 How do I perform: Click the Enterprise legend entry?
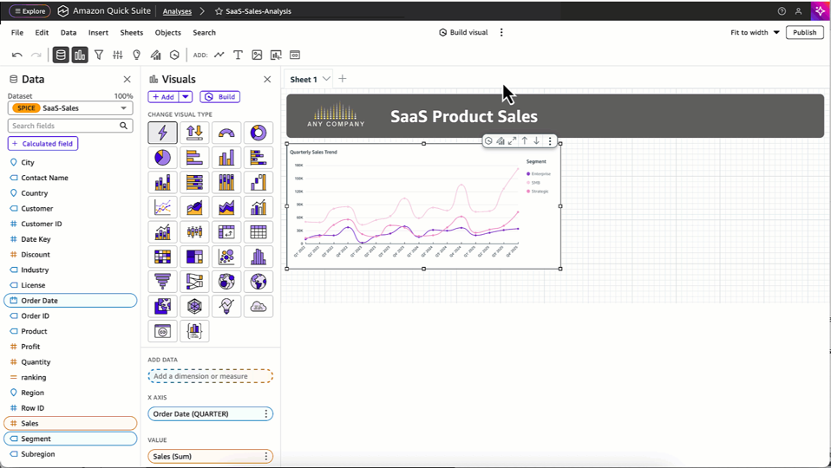(x=539, y=174)
